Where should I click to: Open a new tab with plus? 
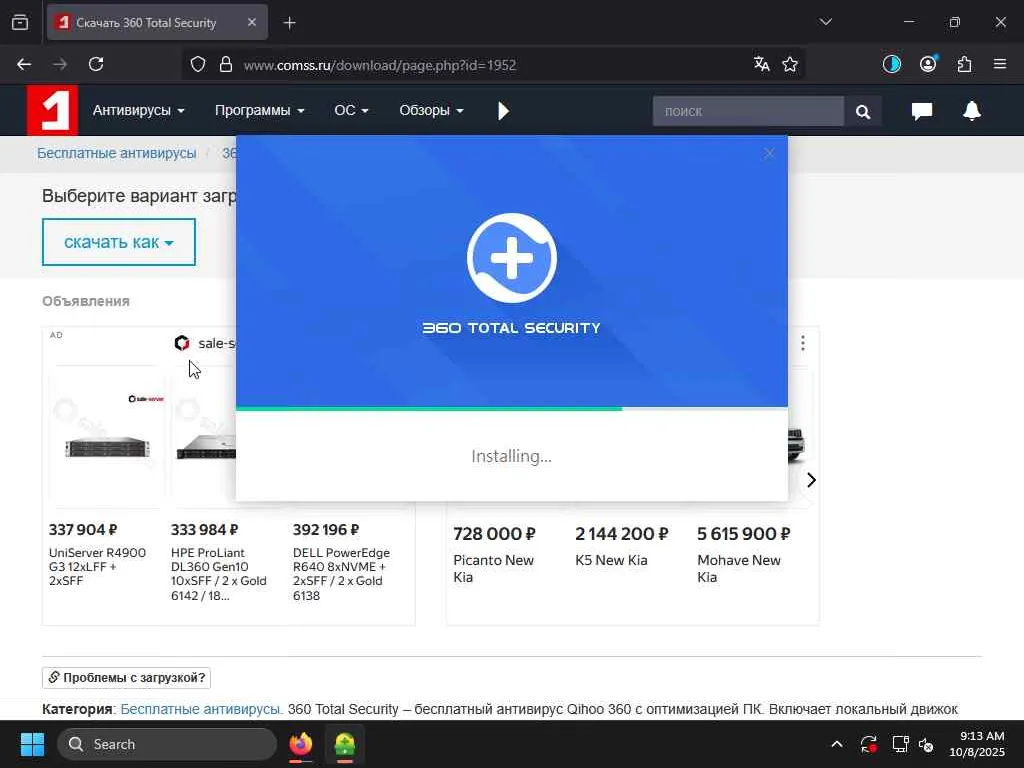290,23
